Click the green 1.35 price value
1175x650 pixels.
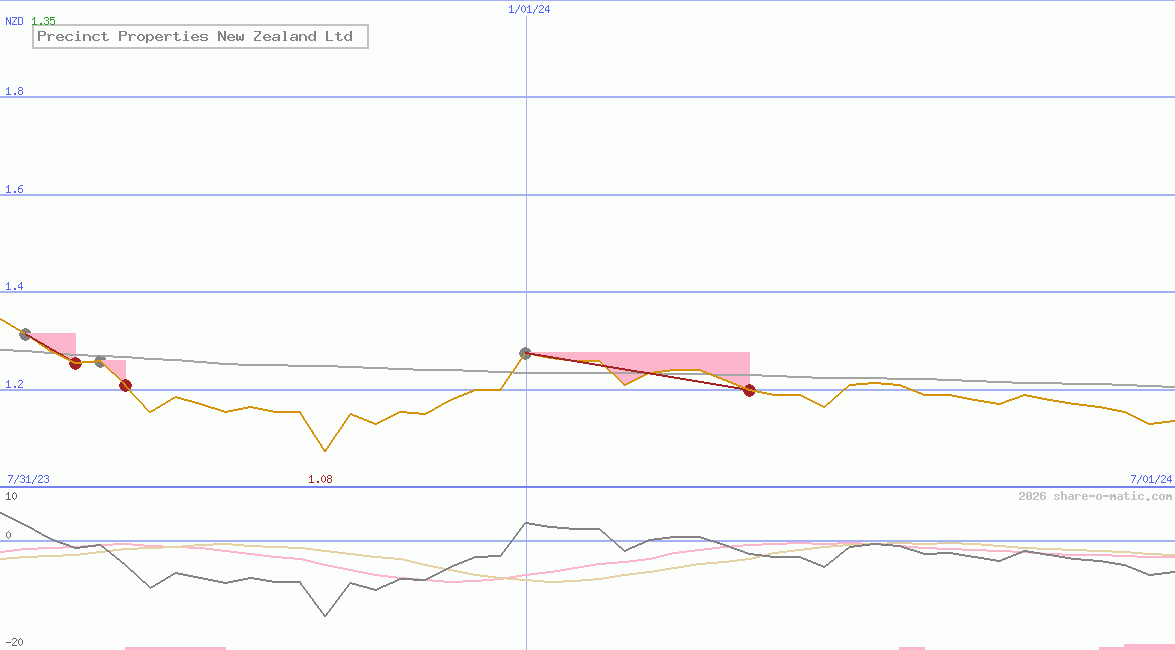[43, 21]
